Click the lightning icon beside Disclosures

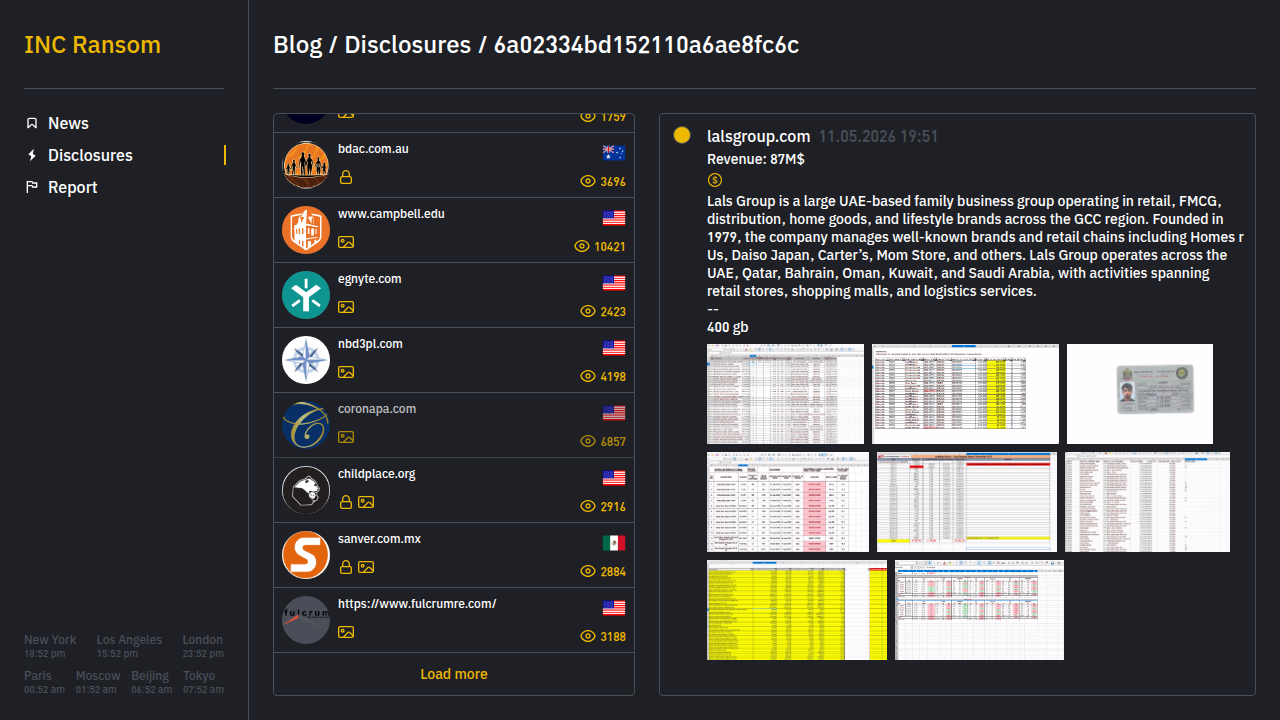(32, 155)
